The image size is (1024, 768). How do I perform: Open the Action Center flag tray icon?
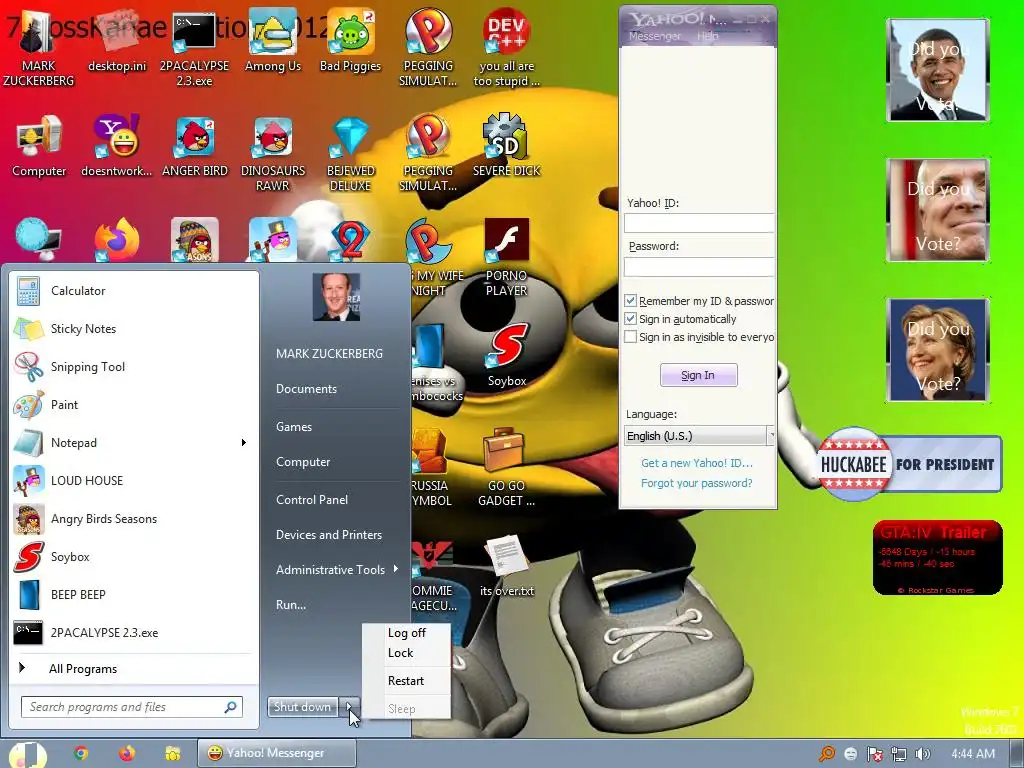[874, 754]
